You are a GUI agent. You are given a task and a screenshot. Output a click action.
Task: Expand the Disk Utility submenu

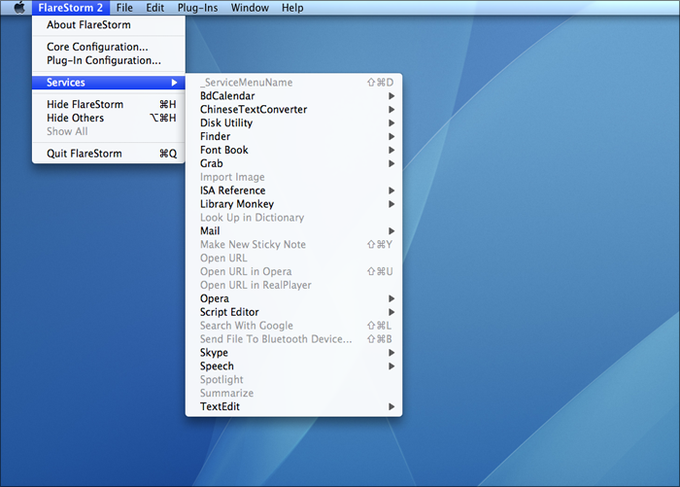pyautogui.click(x=294, y=123)
